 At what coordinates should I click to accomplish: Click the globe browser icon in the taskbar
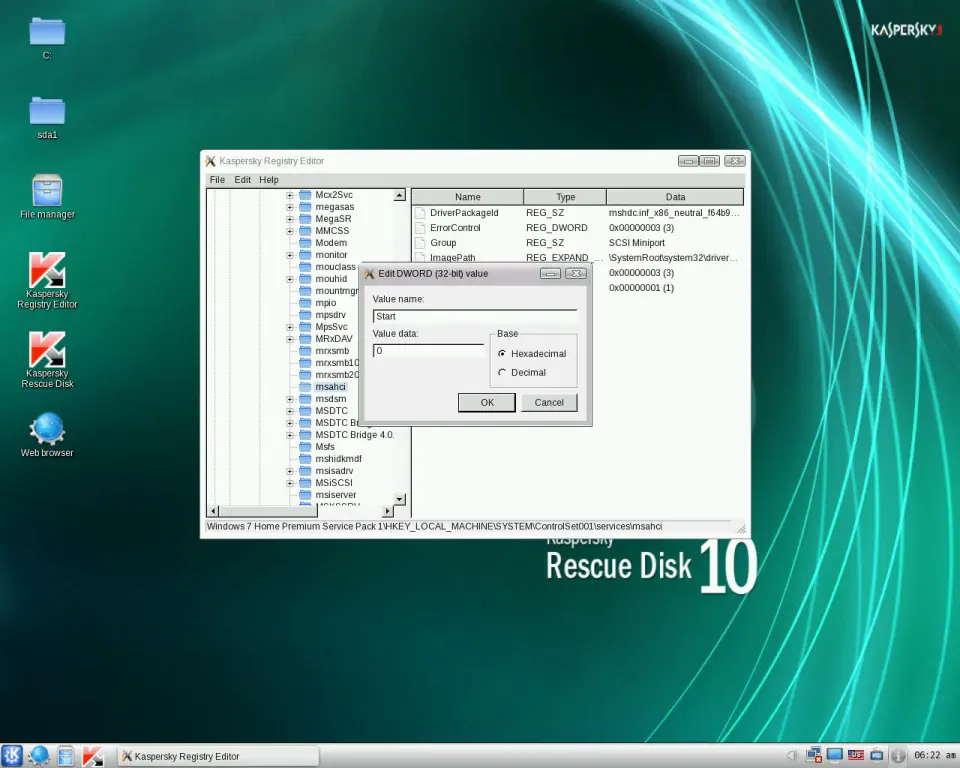pos(39,756)
